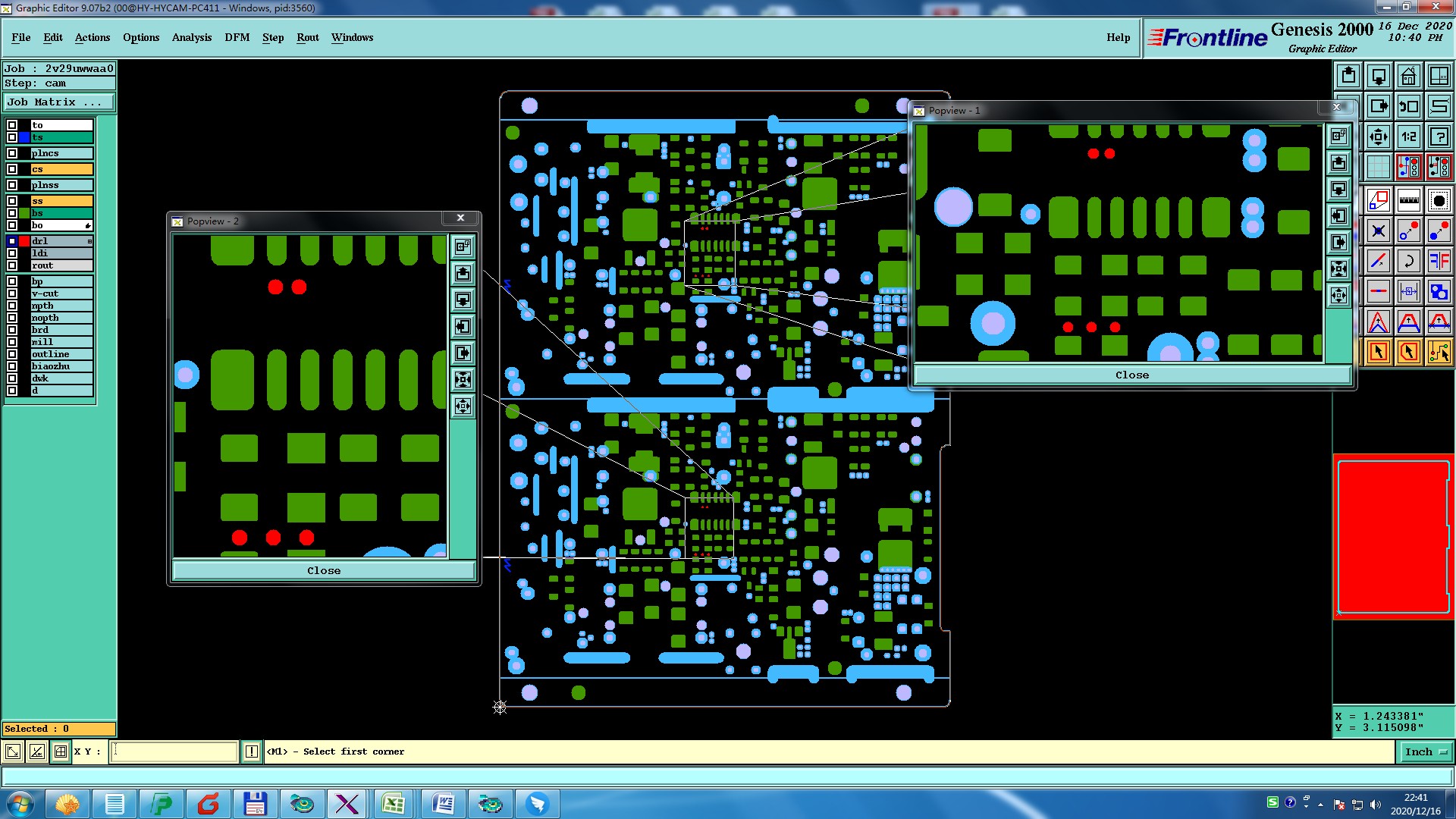Viewport: 1456px width, 819px height.
Task: Click the 1:2 zoom scale icon
Action: tap(1408, 136)
